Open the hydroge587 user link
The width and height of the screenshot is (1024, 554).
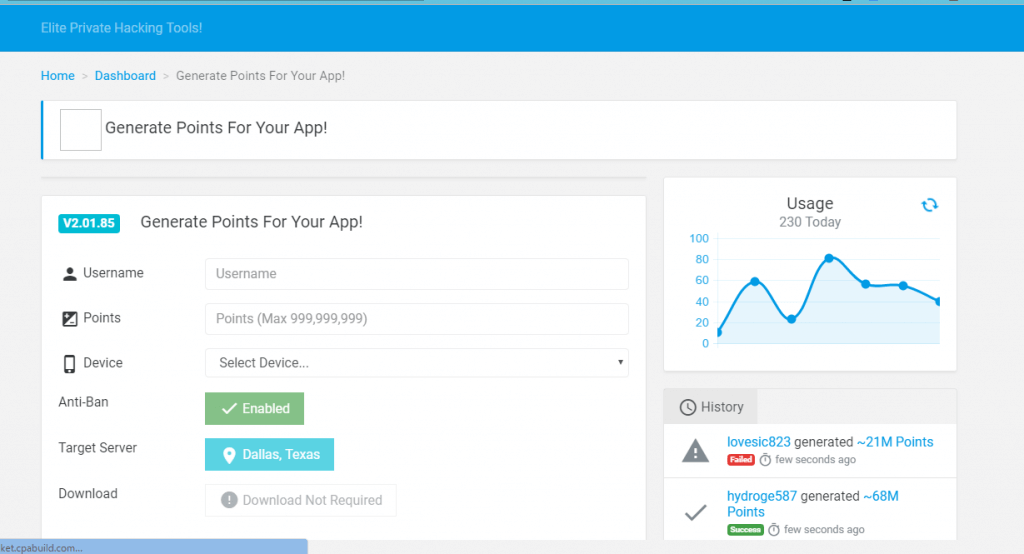click(x=762, y=497)
